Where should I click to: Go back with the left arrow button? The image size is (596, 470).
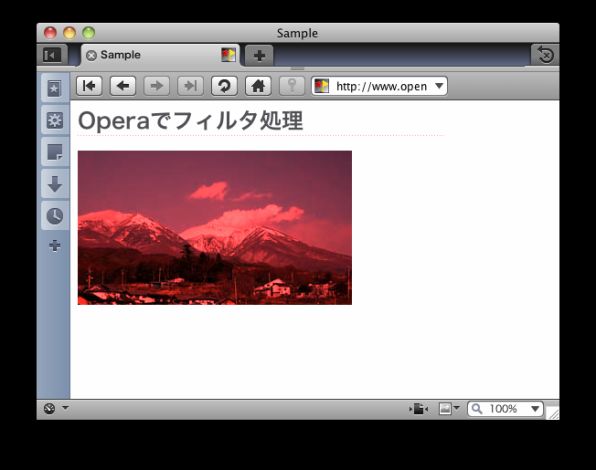[x=123, y=86]
